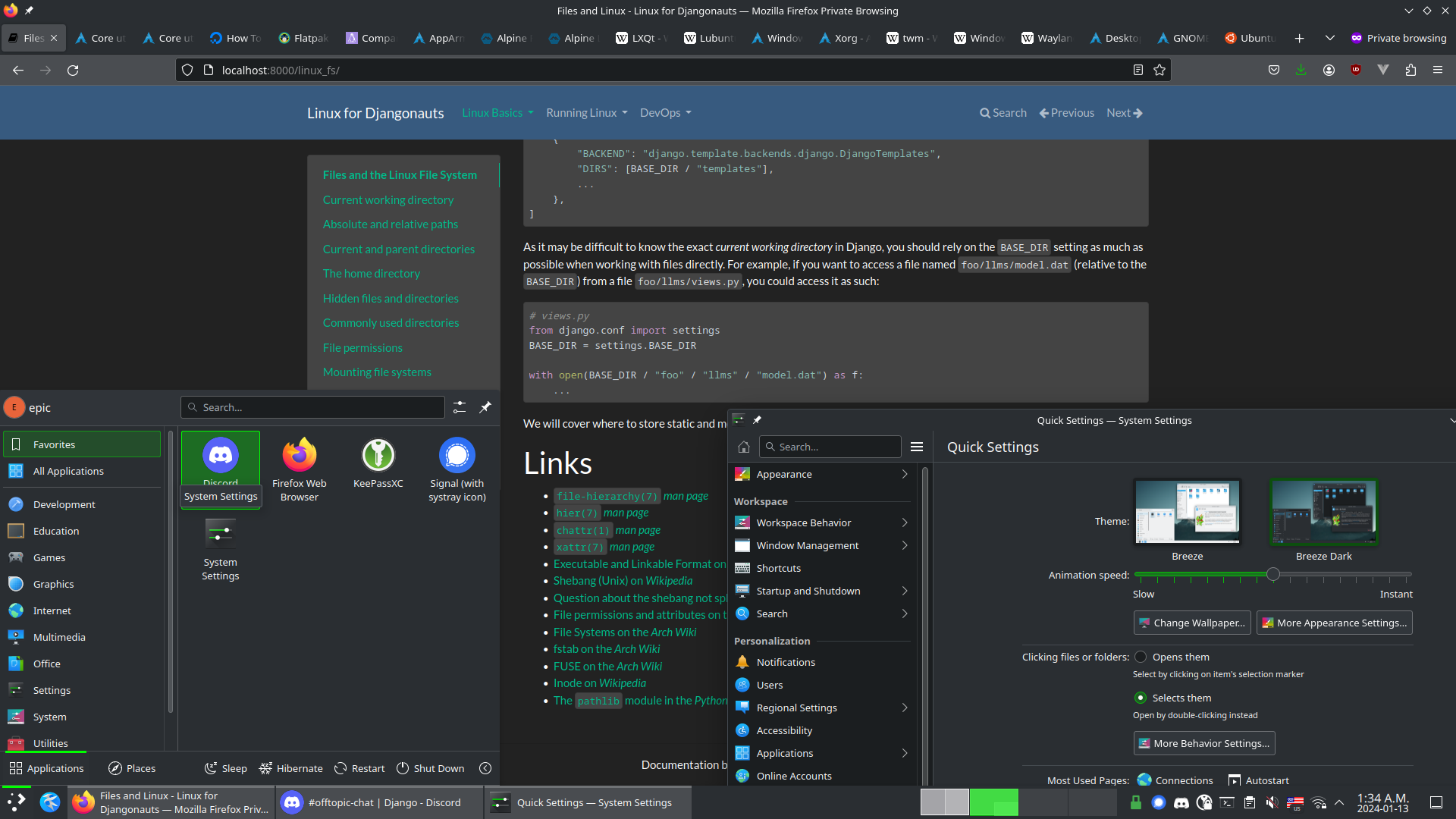Click the Discord app icon in taskbar
1456x819 pixels.
(x=293, y=802)
